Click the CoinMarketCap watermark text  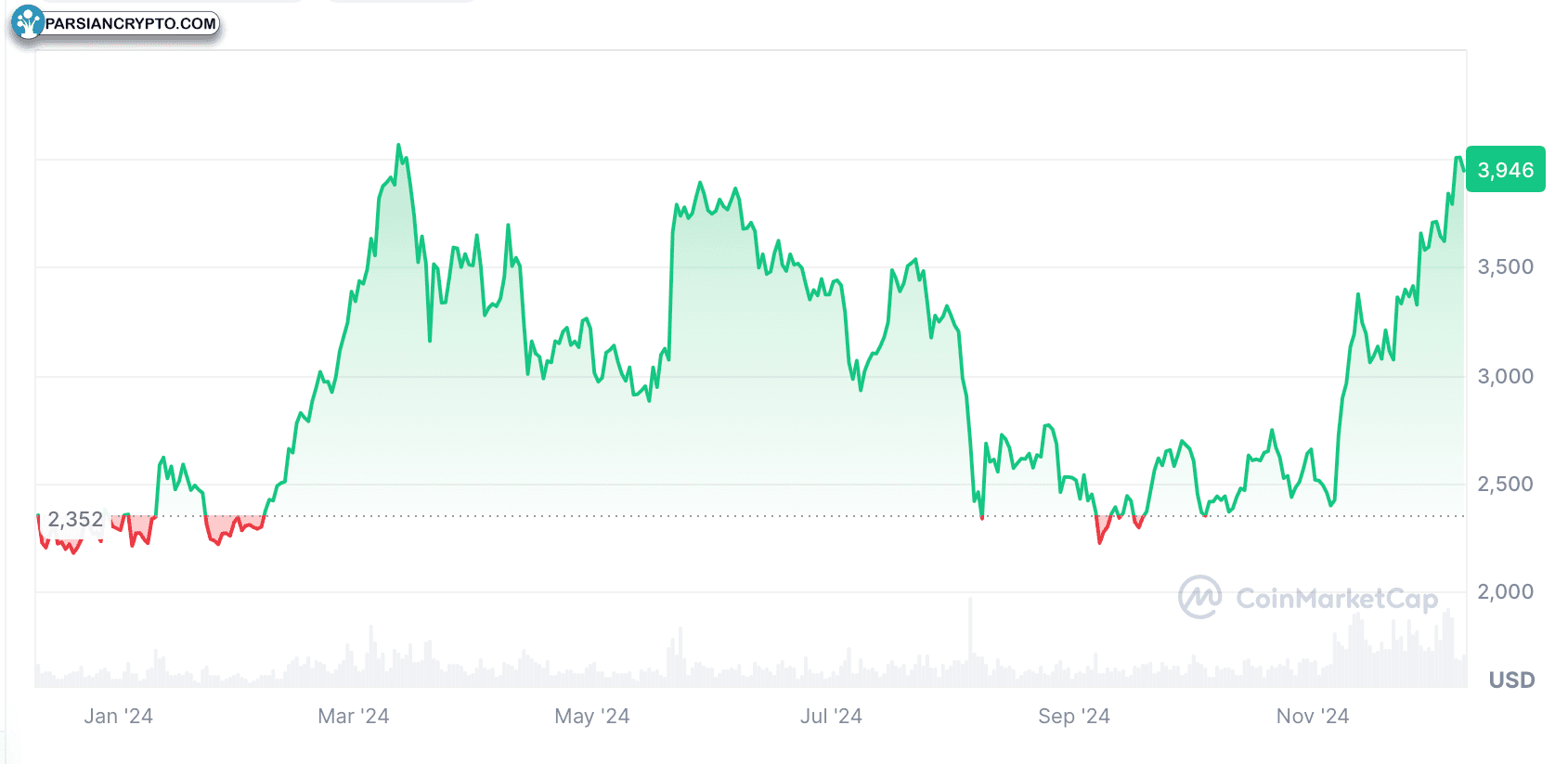[x=1337, y=599]
